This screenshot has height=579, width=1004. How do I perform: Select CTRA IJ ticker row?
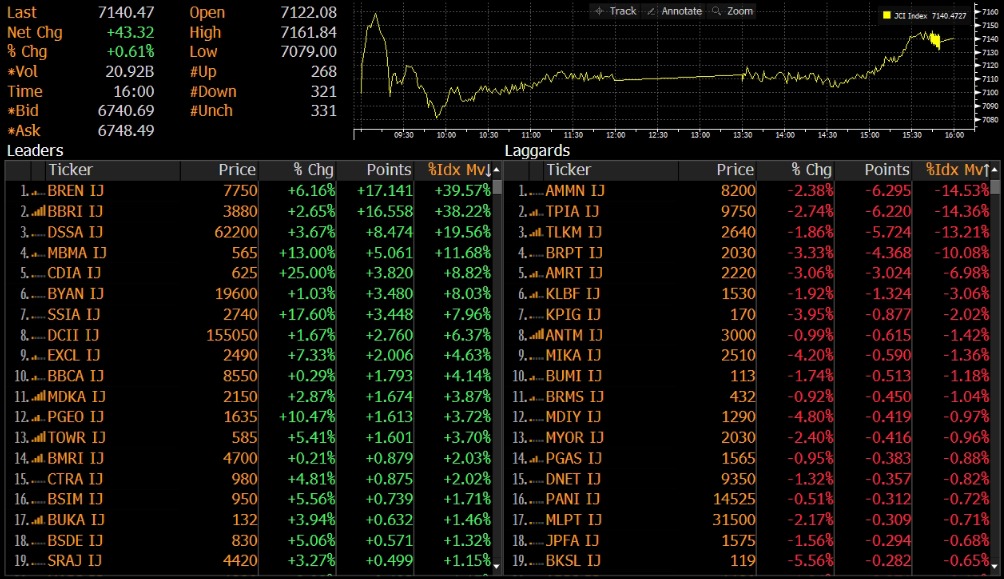[x=250, y=478]
